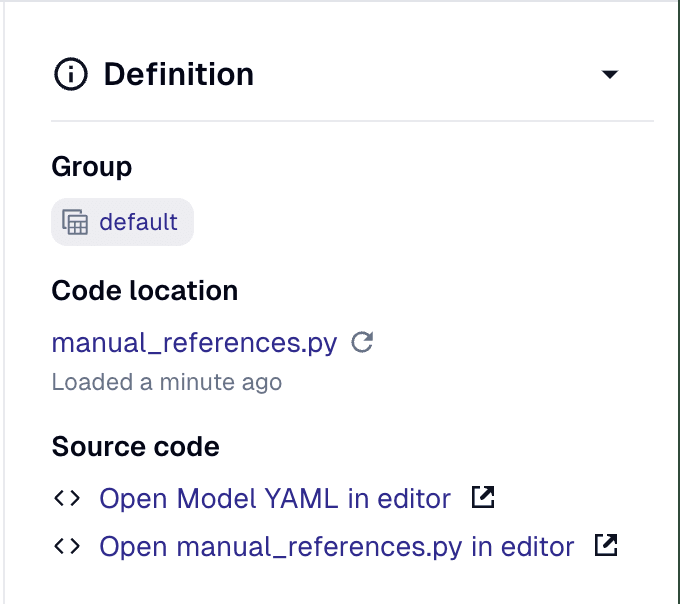The image size is (680, 604).
Task: Open manual_references.py in editor
Action: (337, 547)
